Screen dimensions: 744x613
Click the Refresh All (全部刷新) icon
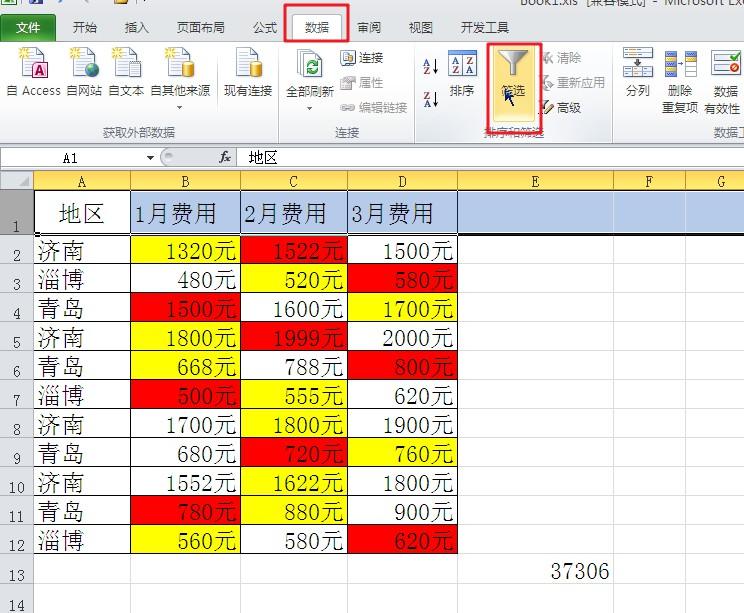click(310, 65)
